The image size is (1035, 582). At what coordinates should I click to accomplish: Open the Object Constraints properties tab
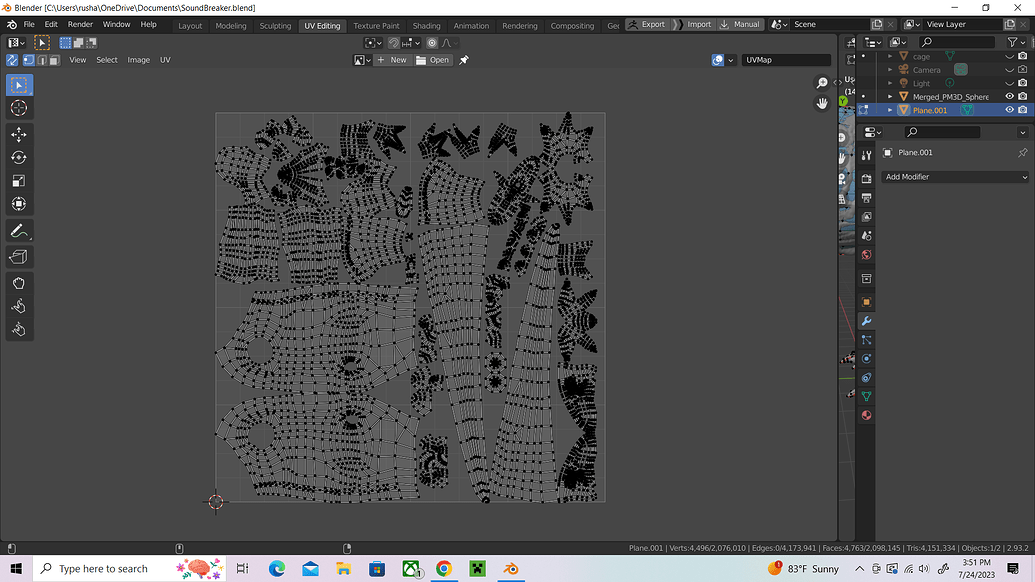pos(867,377)
